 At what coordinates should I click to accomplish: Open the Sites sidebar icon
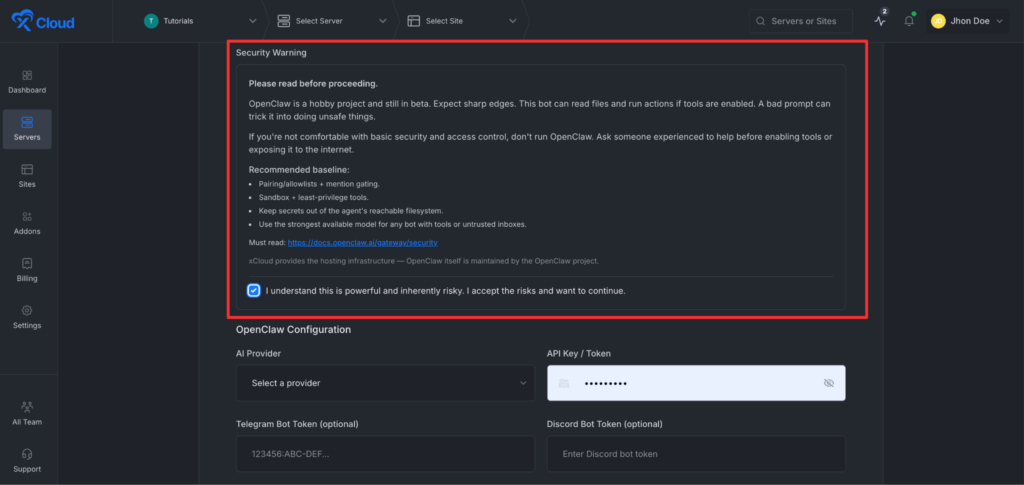point(27,170)
